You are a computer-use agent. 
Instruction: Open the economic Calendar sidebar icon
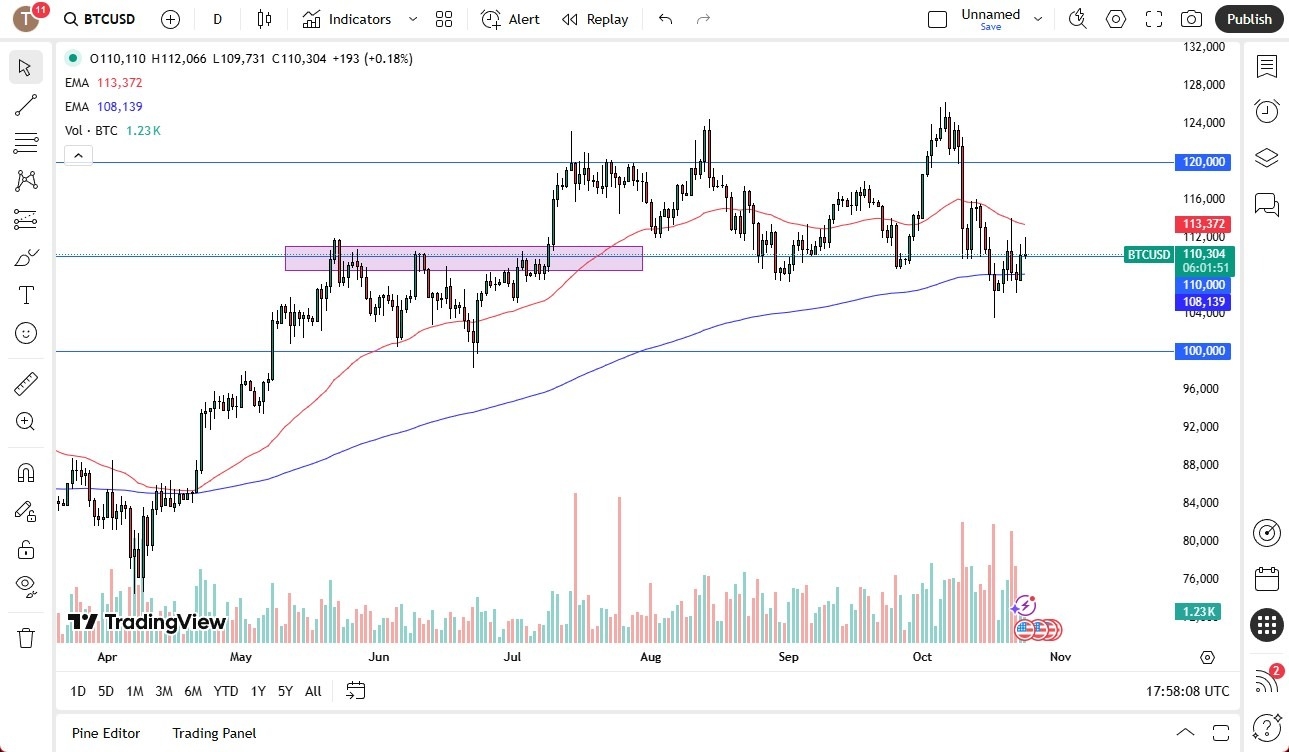1266,579
